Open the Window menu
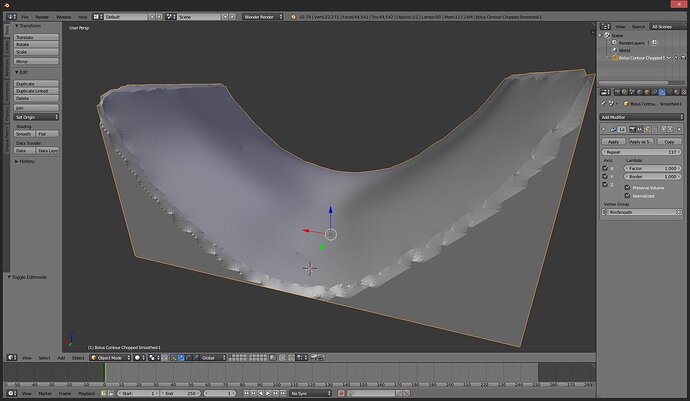 63,17
